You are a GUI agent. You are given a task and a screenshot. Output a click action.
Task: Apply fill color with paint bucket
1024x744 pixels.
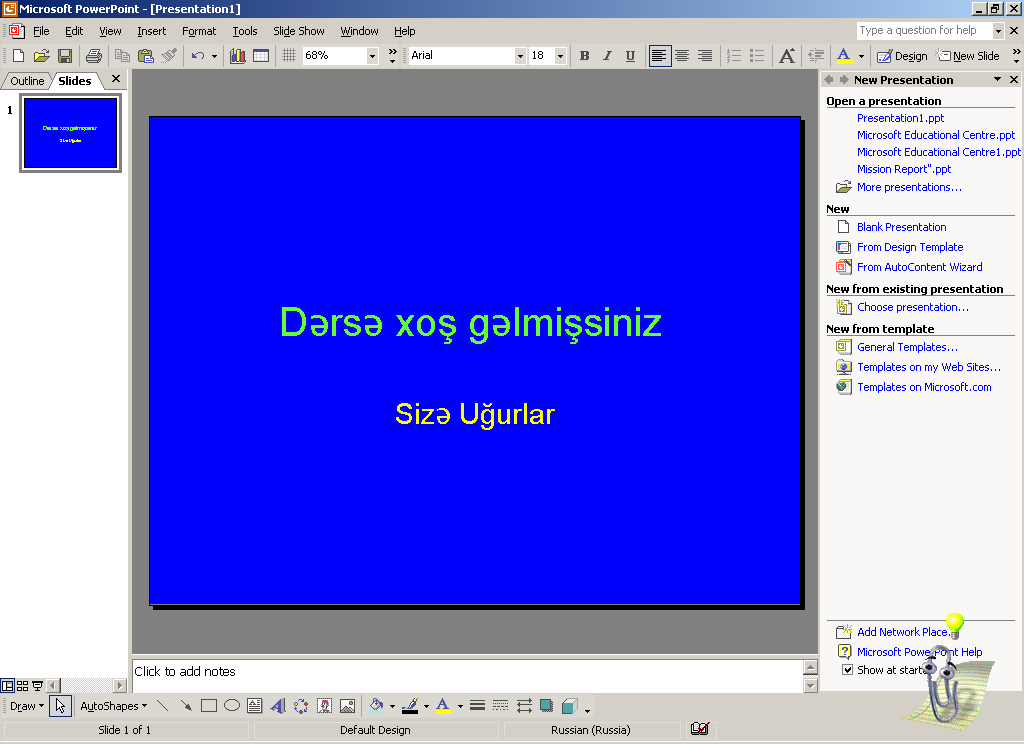tap(376, 706)
